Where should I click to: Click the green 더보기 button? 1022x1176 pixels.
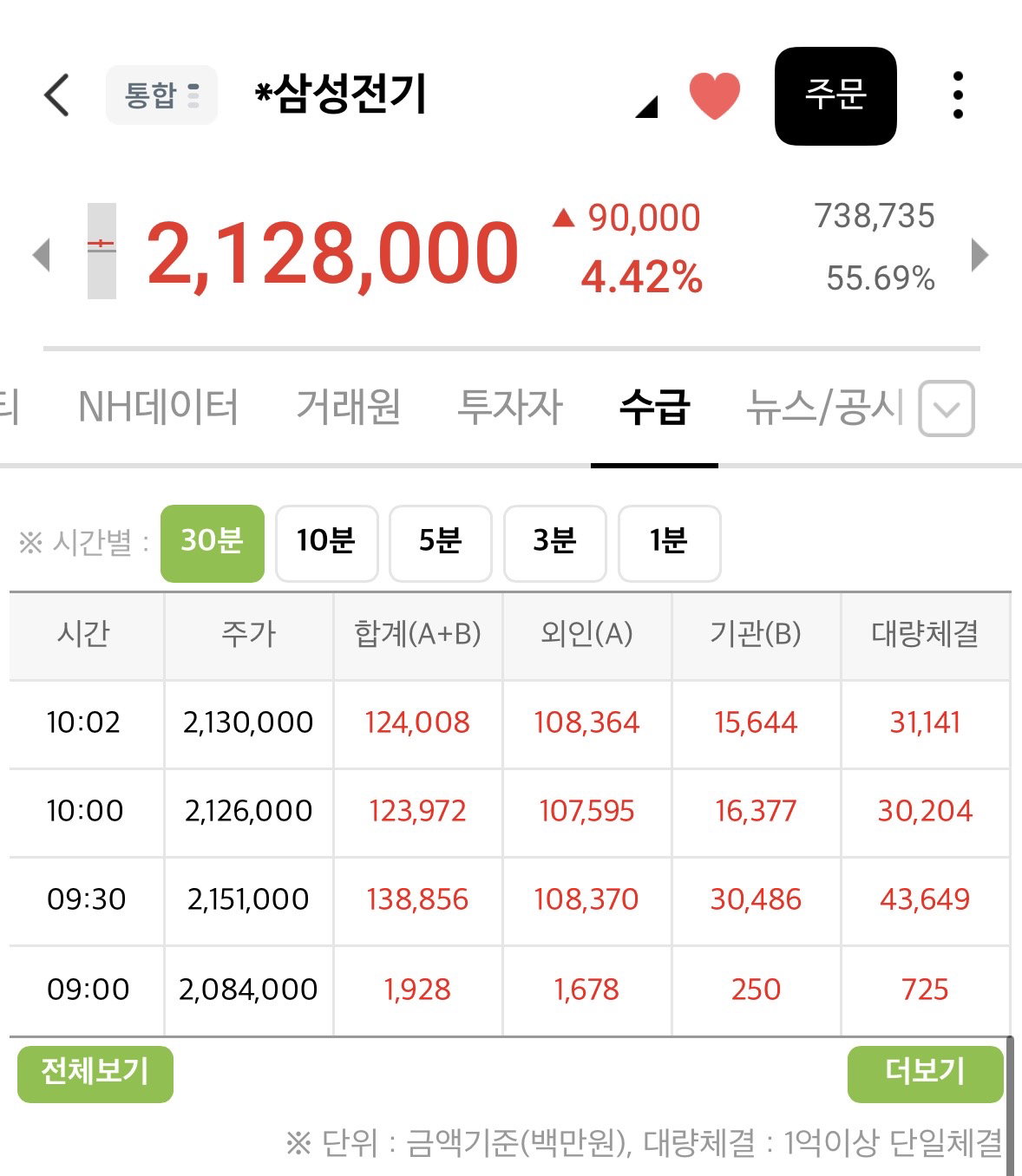(x=925, y=1074)
